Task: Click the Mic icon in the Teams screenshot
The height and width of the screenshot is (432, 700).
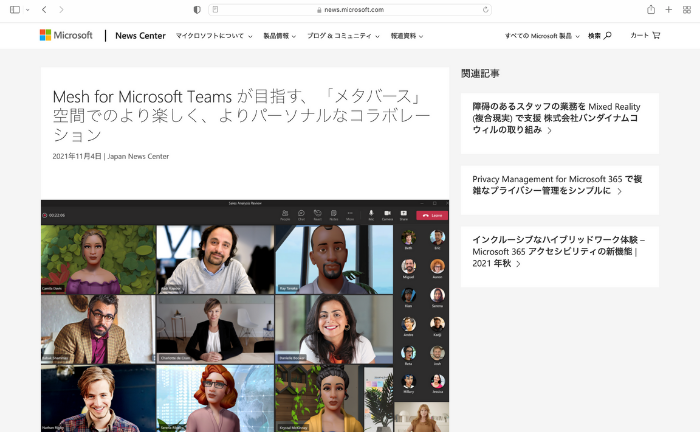Action: 371,215
